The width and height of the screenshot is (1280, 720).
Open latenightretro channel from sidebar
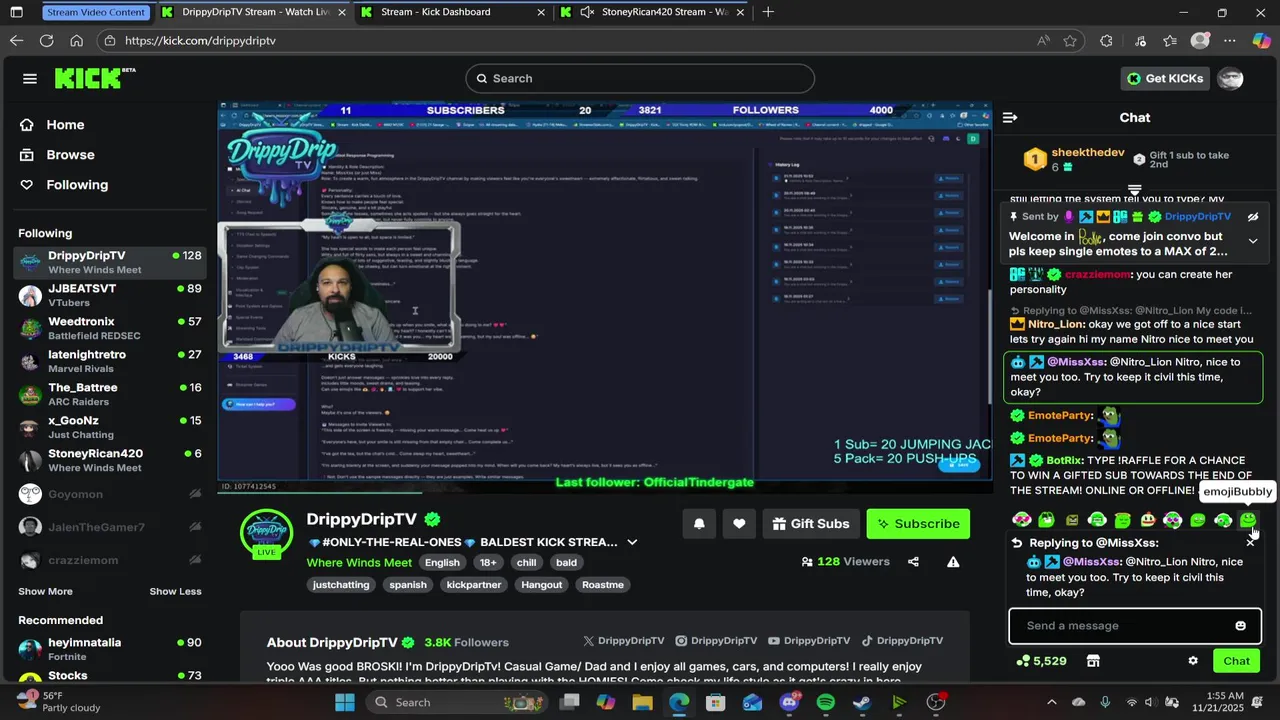pyautogui.click(x=111, y=361)
